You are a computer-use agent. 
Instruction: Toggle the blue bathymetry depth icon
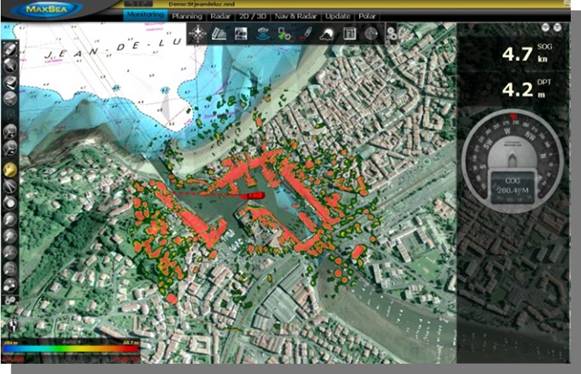point(262,34)
